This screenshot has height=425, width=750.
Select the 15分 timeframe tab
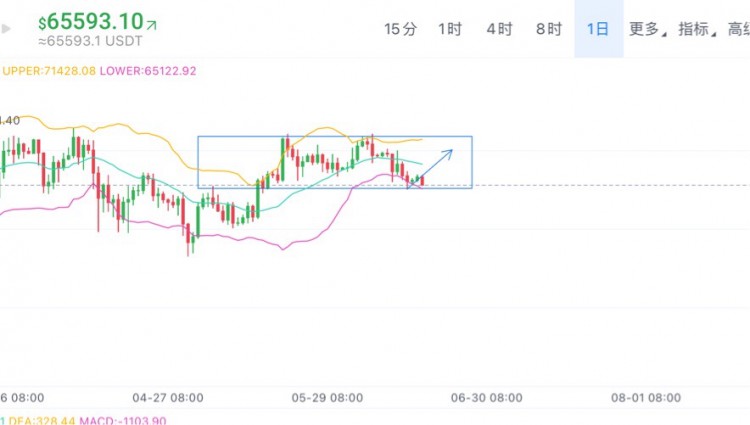[x=400, y=29]
